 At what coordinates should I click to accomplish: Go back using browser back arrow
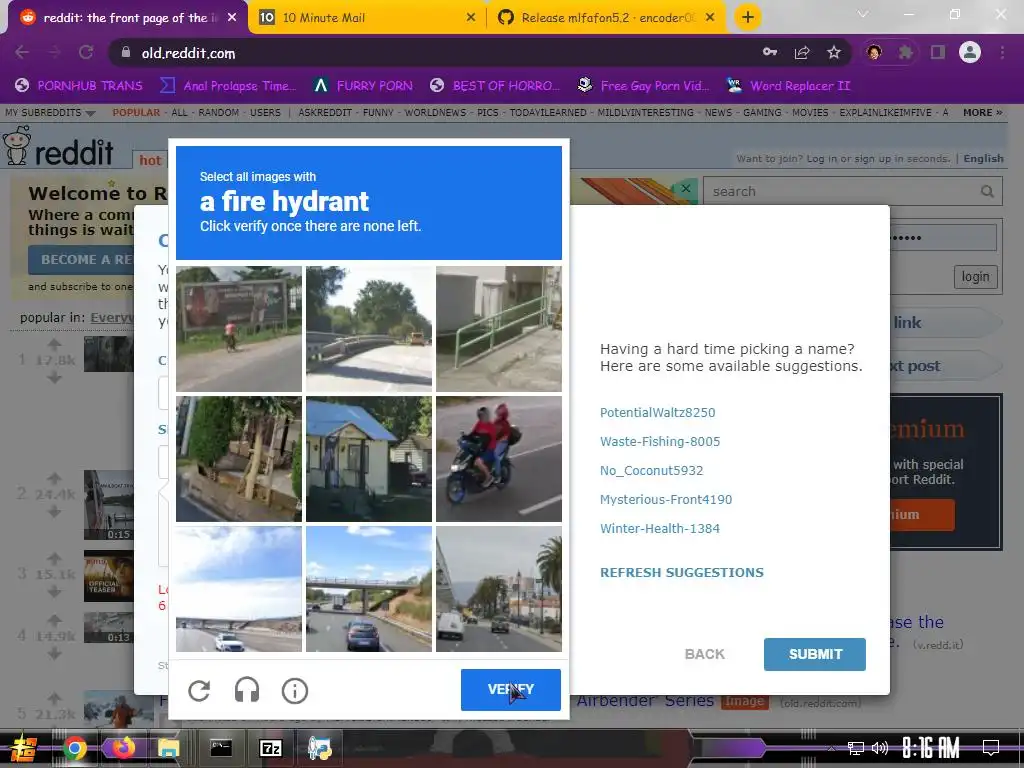point(22,53)
